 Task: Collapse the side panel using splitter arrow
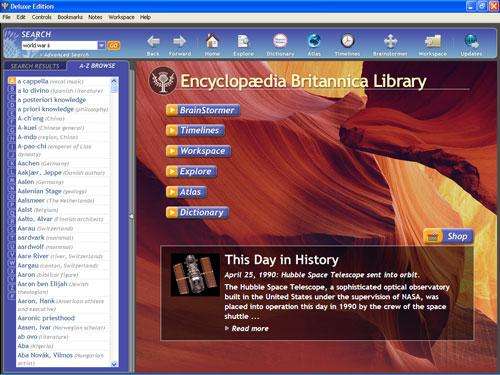point(131,216)
